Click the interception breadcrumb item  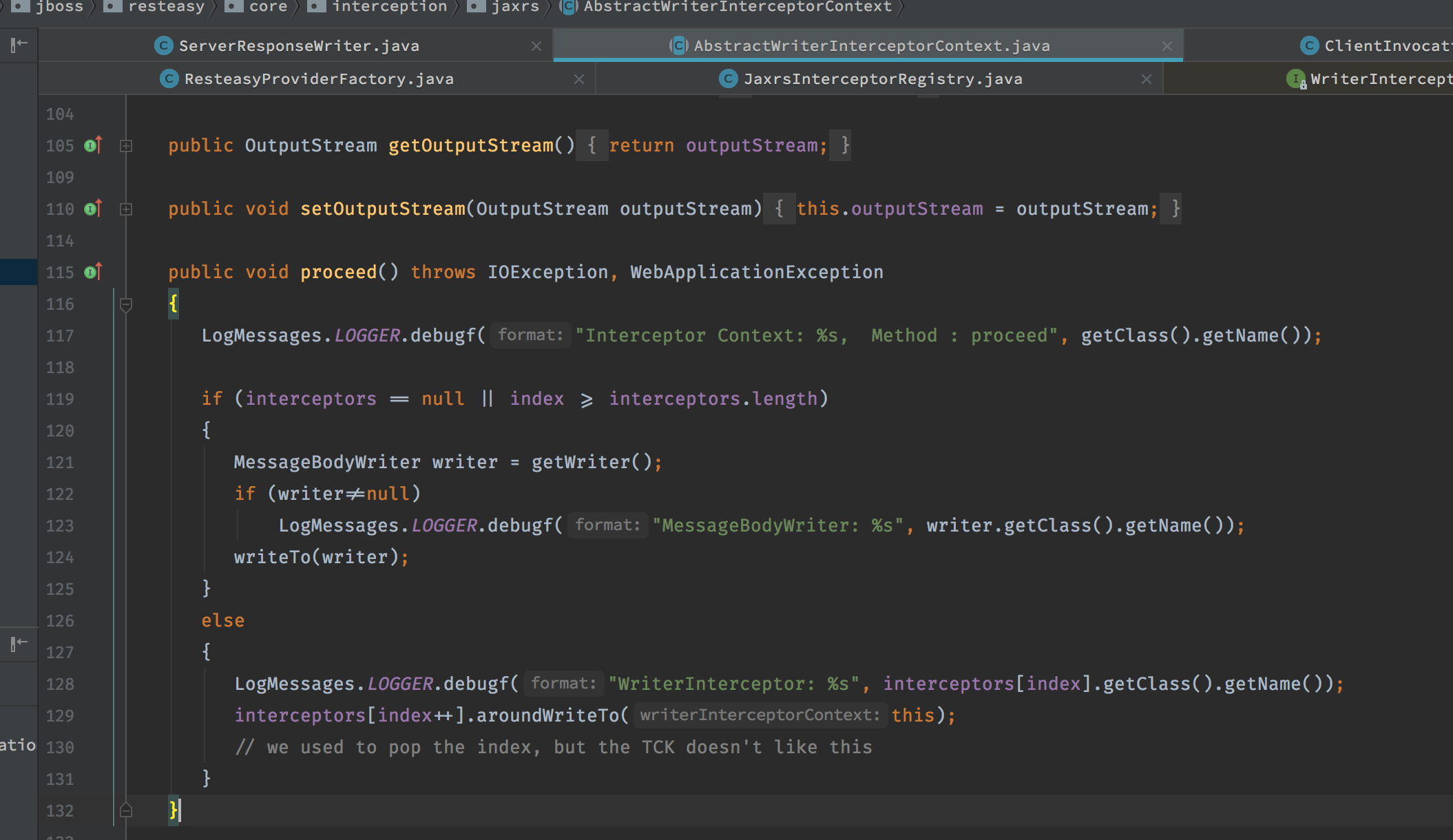(x=389, y=7)
